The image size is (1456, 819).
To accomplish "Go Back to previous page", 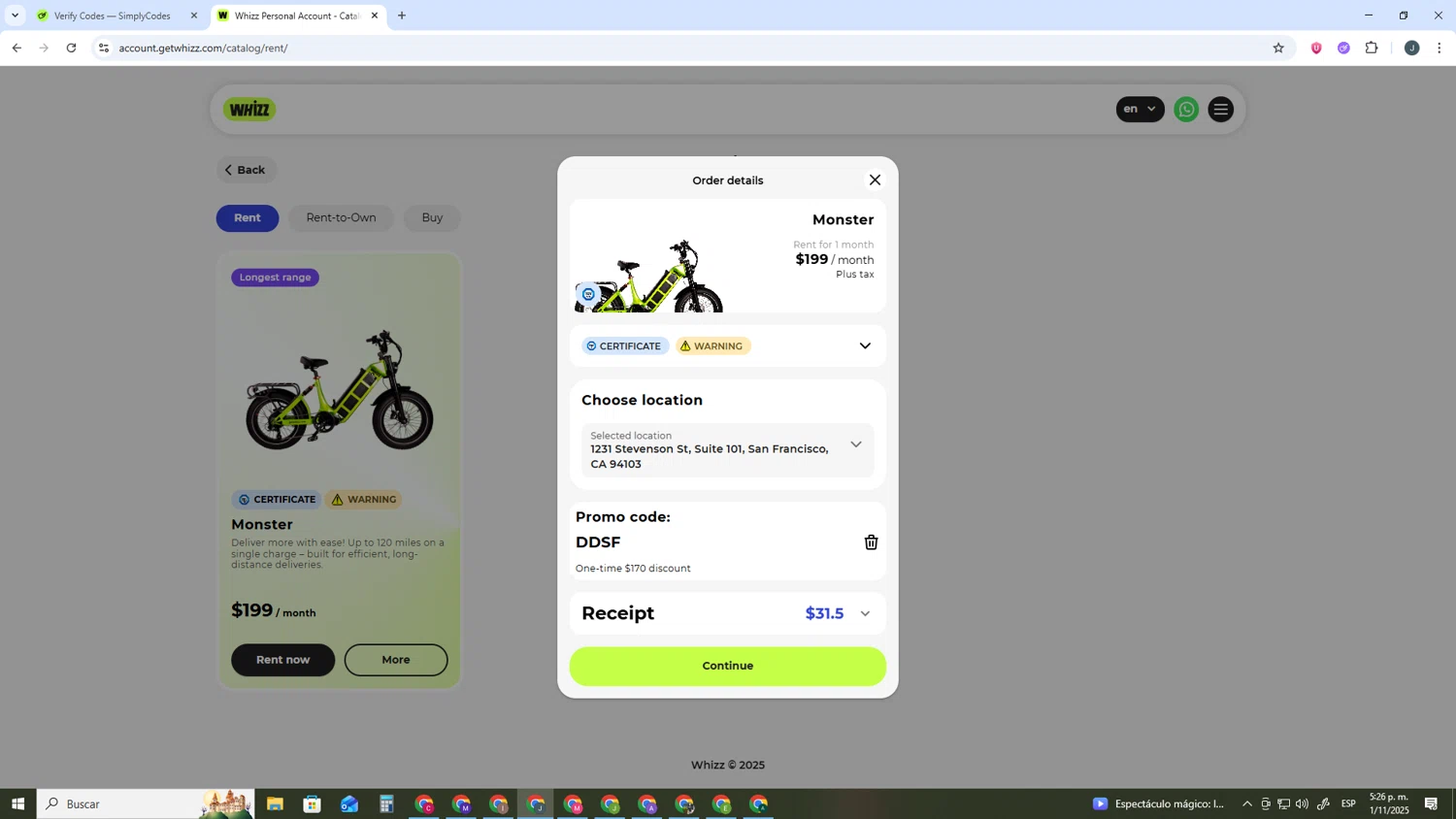I will tap(247, 170).
